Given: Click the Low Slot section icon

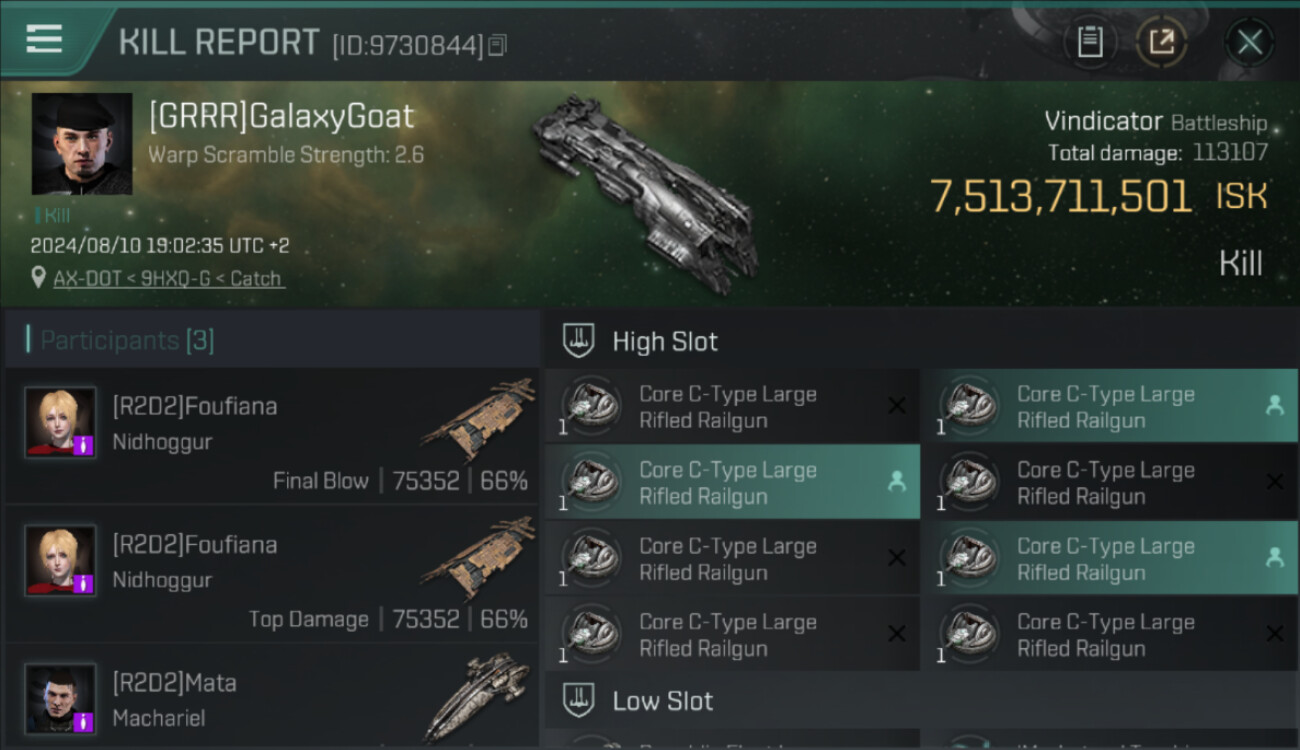Looking at the screenshot, I should [x=579, y=700].
